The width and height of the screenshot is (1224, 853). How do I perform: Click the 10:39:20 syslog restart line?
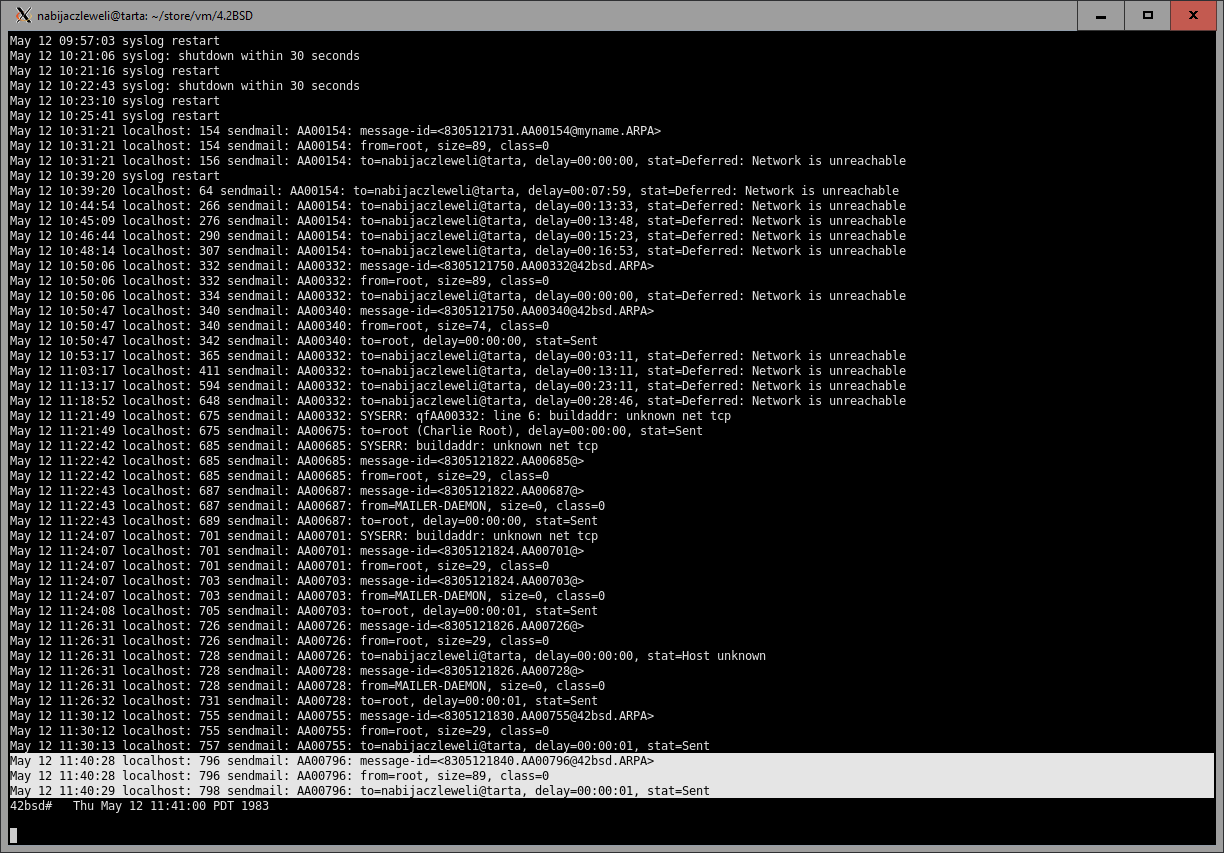[114, 176]
